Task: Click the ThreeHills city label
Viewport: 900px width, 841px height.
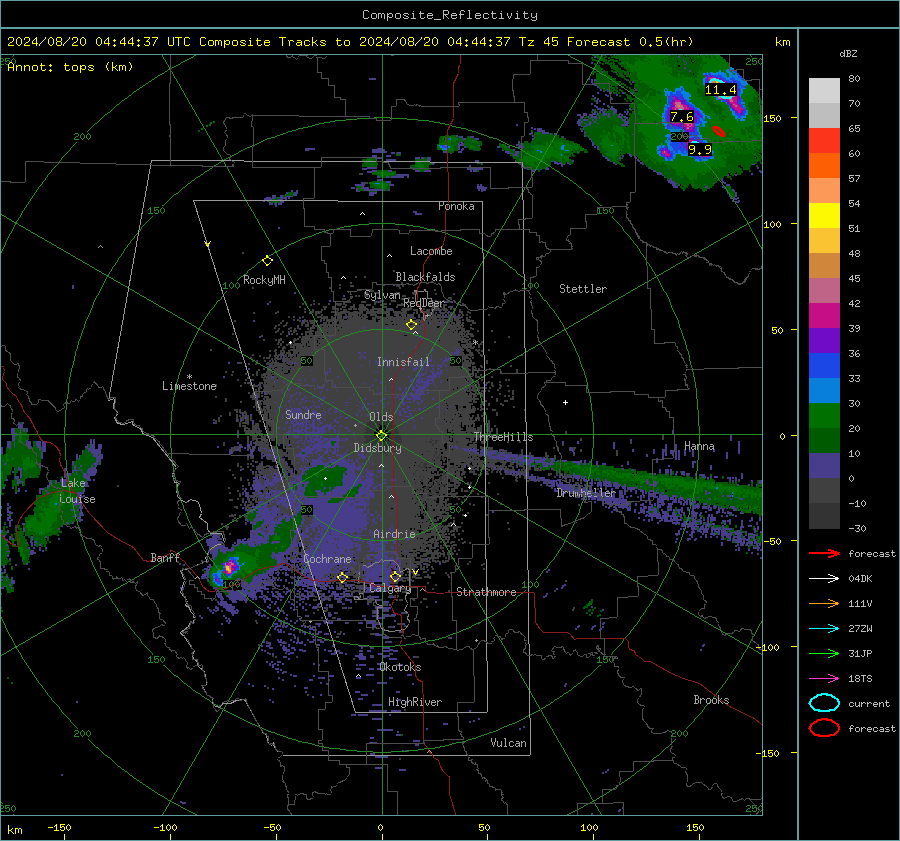Action: pyautogui.click(x=503, y=437)
